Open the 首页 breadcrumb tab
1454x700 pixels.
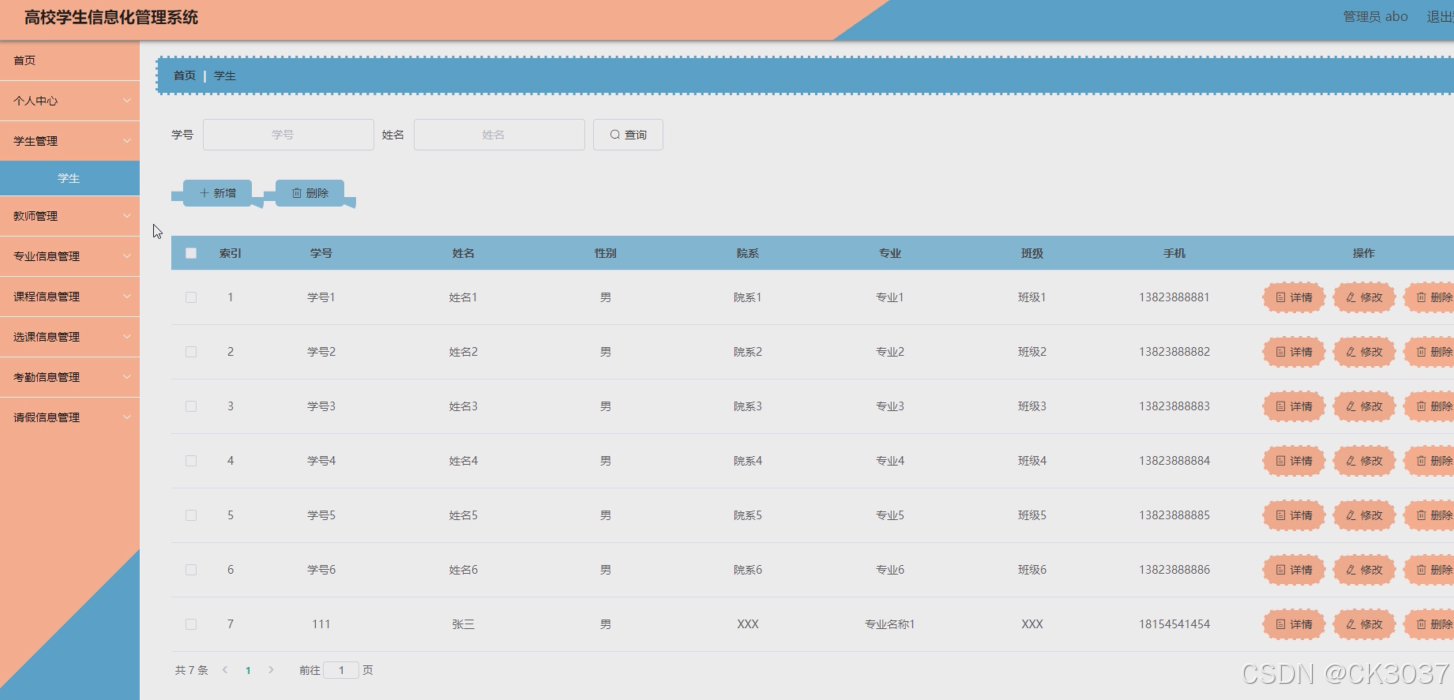pyautogui.click(x=185, y=75)
